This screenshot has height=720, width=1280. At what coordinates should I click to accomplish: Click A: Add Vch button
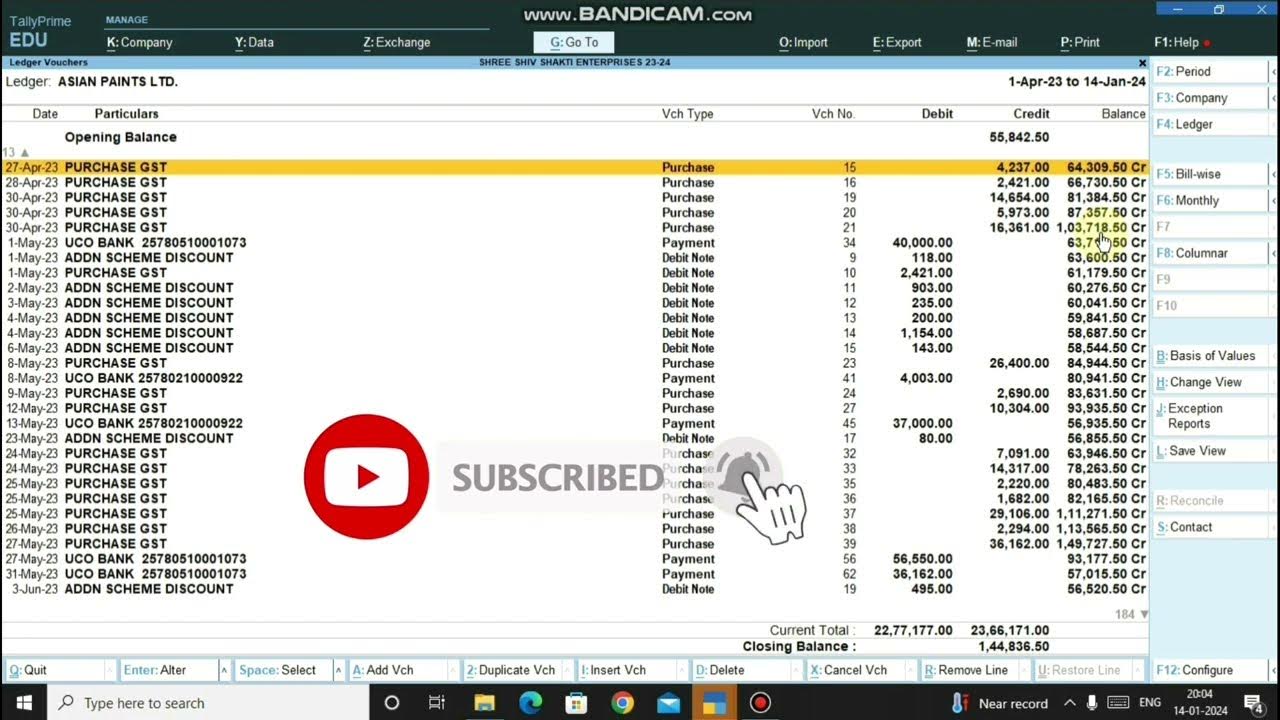pos(398,670)
